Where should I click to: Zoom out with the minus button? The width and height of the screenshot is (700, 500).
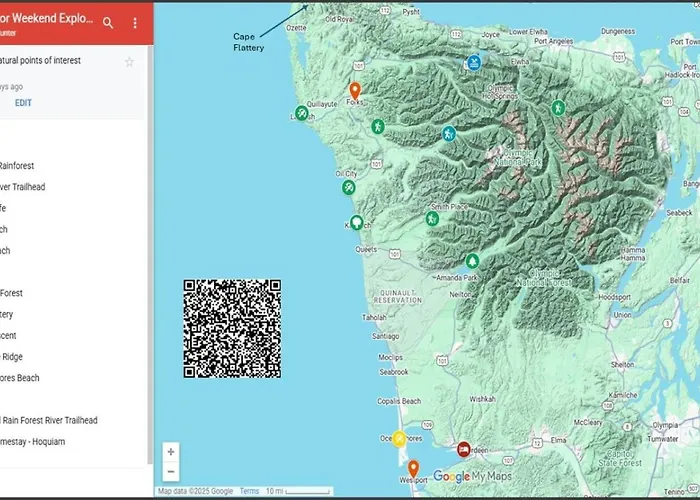coord(171,471)
